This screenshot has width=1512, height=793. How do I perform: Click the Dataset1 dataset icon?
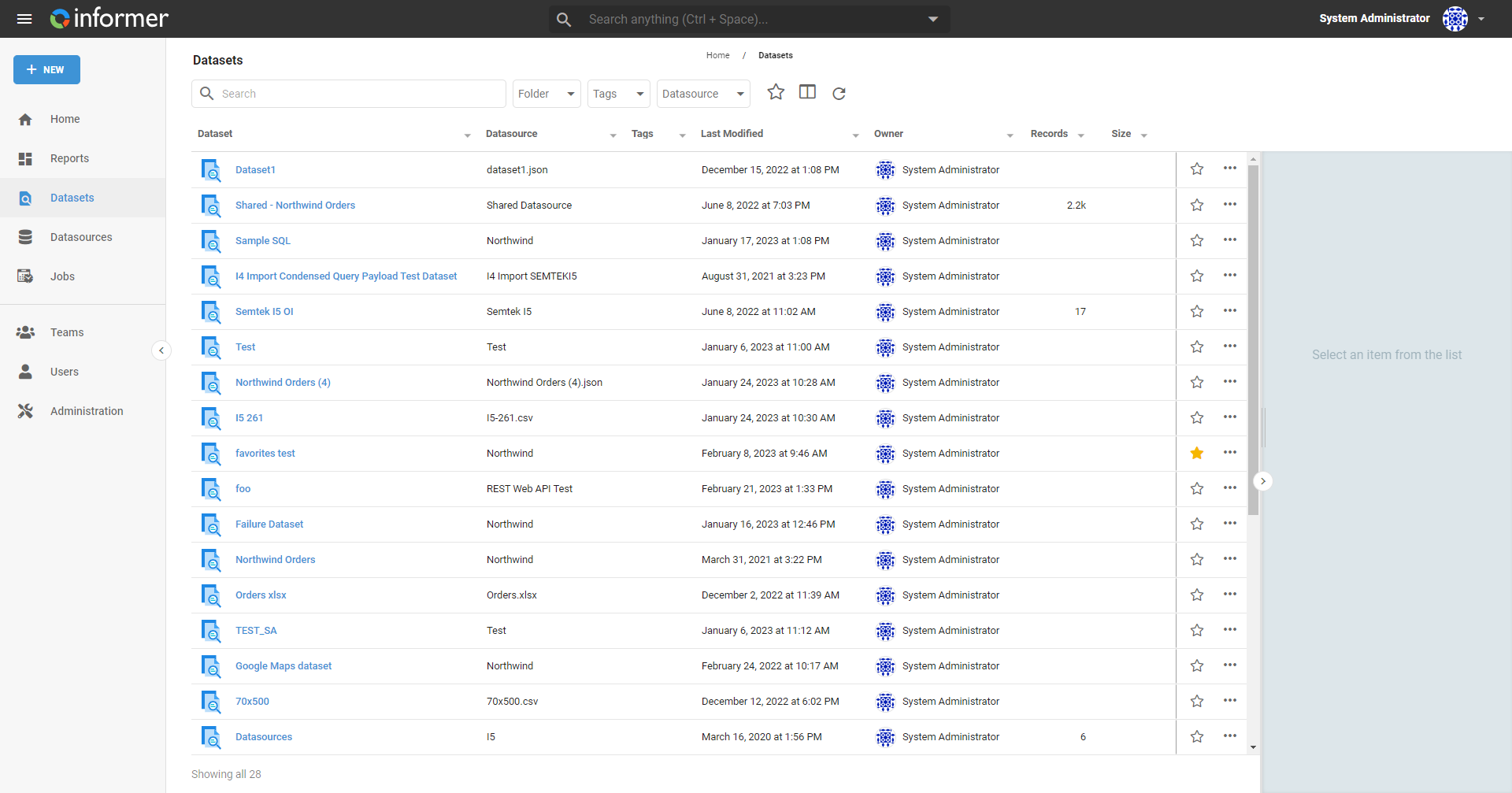(x=211, y=170)
